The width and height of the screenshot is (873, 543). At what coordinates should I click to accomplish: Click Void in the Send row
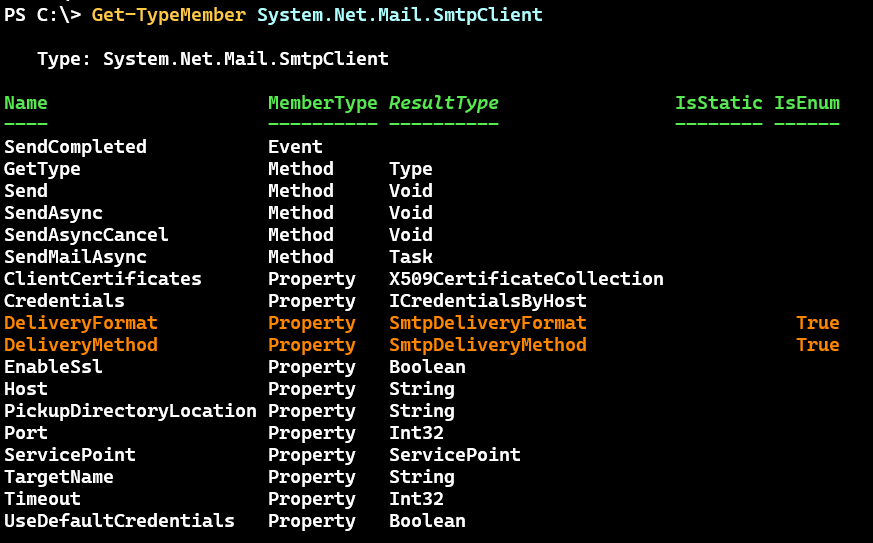pos(411,191)
